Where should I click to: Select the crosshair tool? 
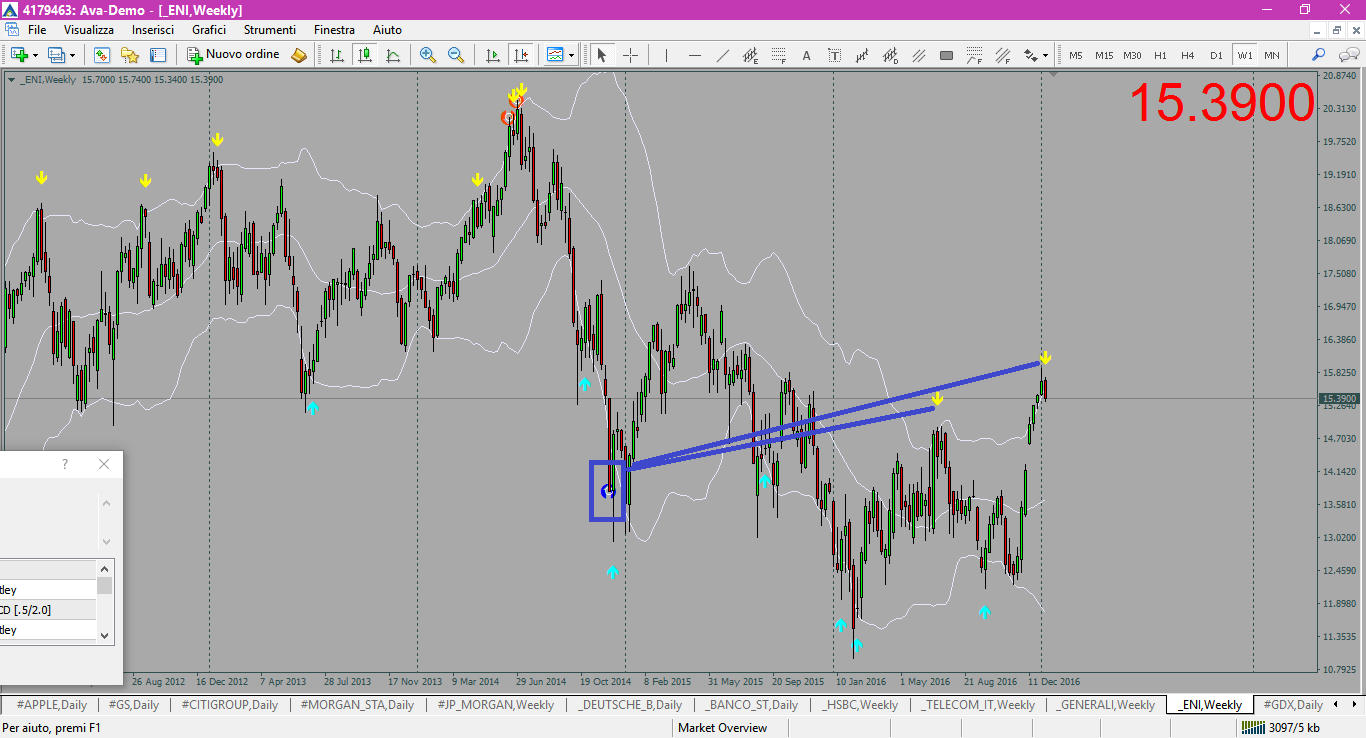point(630,55)
